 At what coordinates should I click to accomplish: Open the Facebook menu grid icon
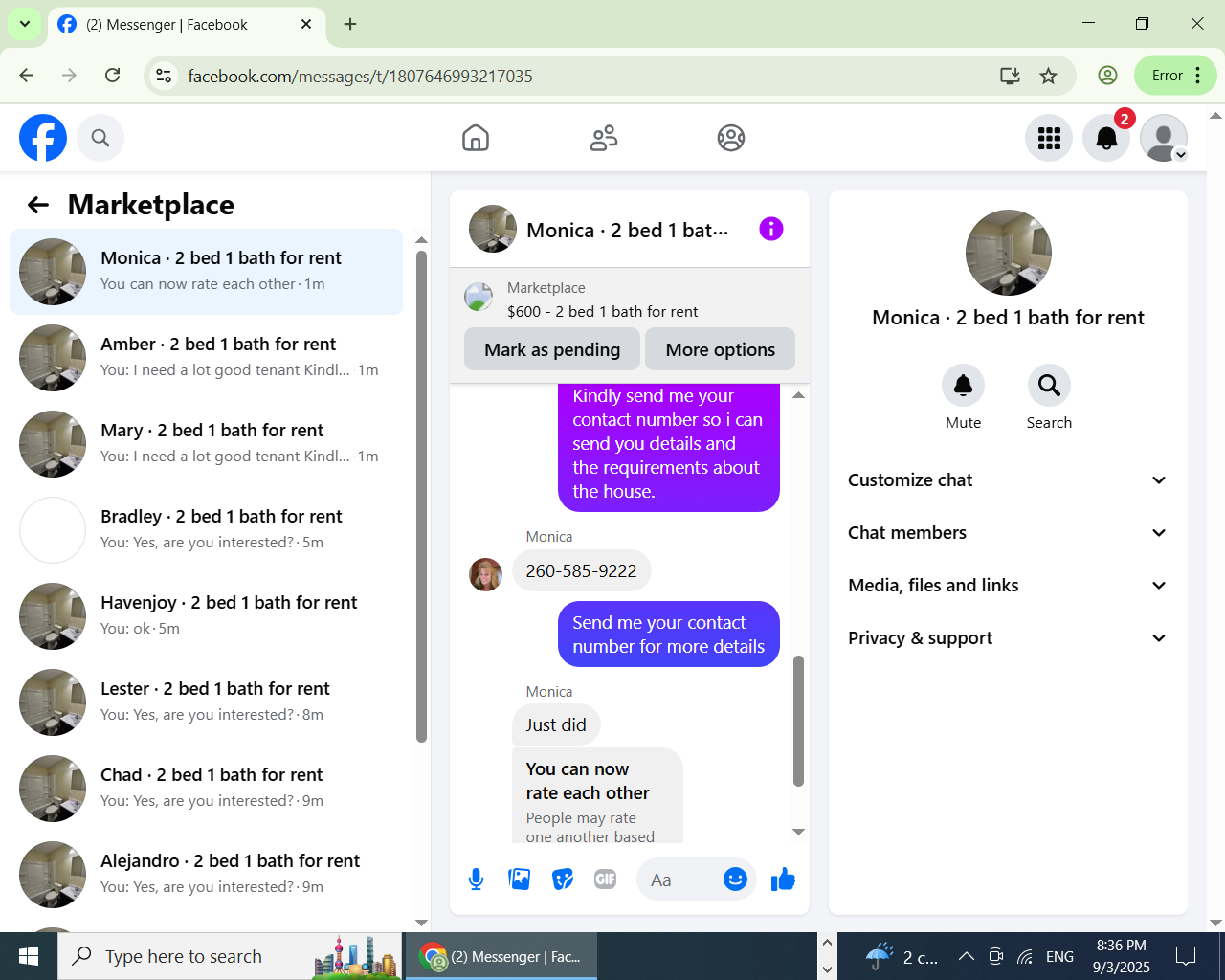pyautogui.click(x=1049, y=138)
